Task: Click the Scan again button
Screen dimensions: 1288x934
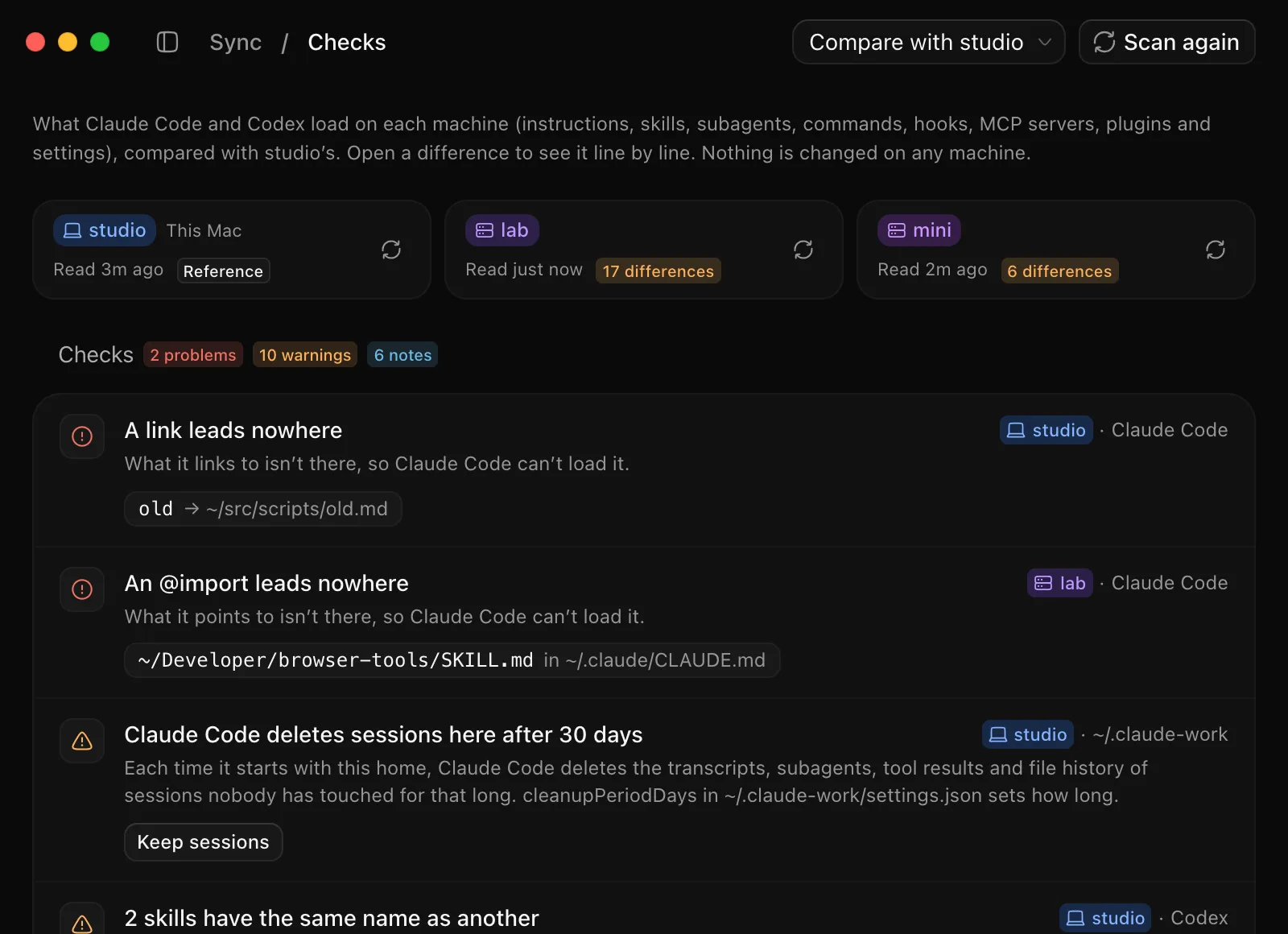Action: pos(1167,42)
